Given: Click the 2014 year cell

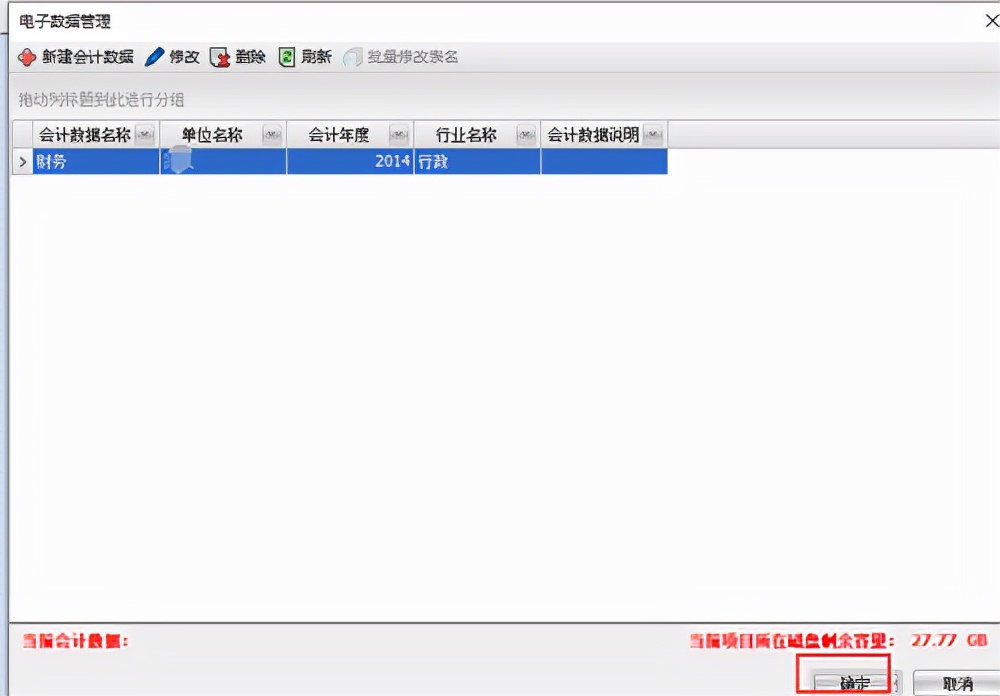Looking at the screenshot, I should pos(392,161).
